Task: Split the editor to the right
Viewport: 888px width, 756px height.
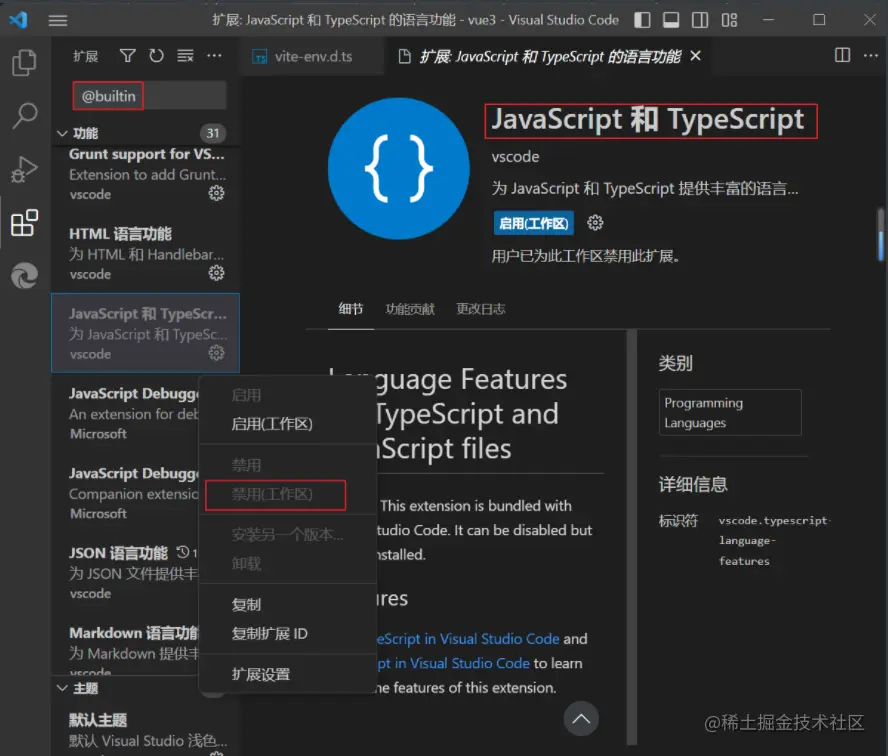Action: pos(842,55)
